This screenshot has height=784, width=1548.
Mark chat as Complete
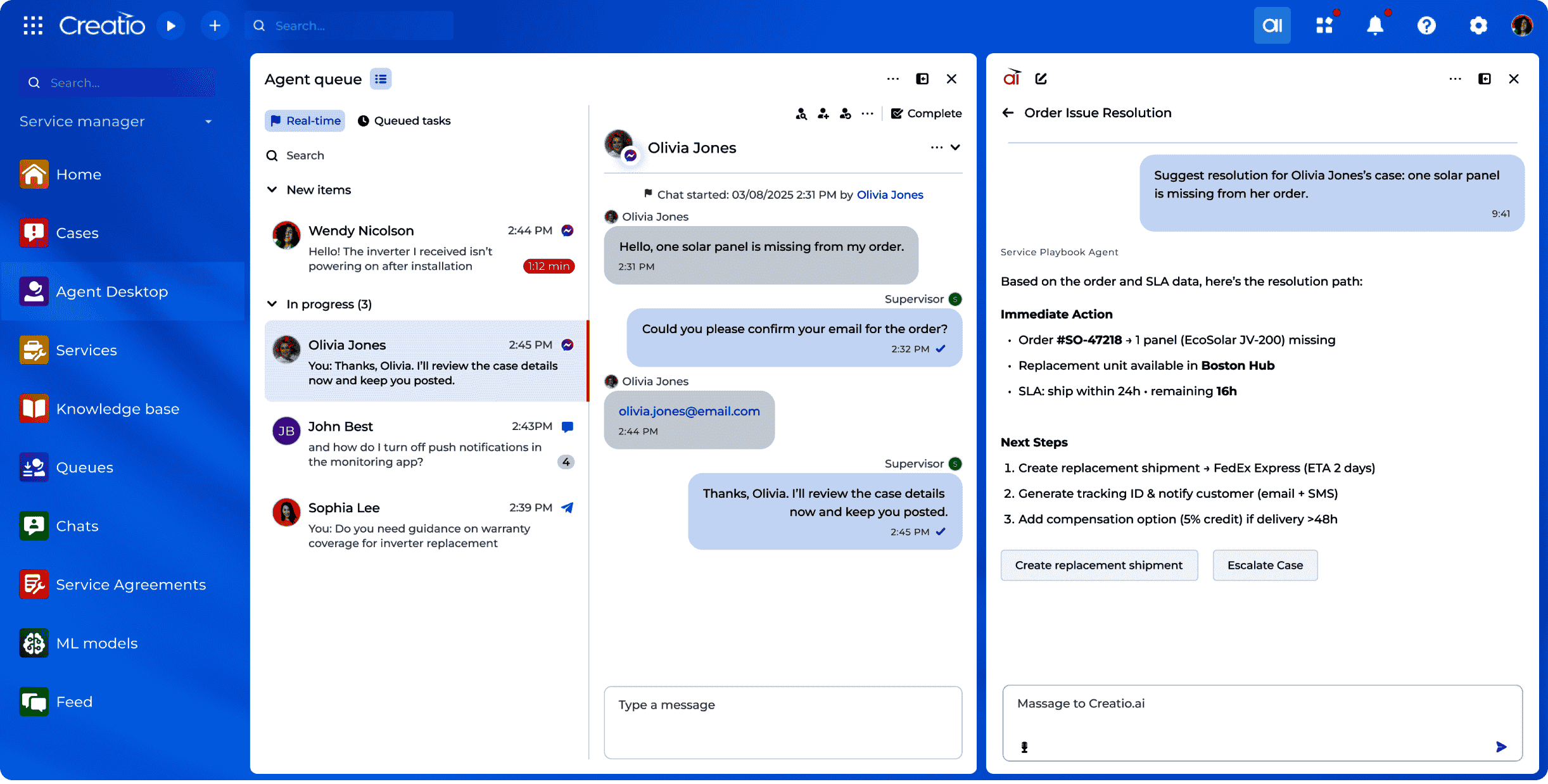926,113
